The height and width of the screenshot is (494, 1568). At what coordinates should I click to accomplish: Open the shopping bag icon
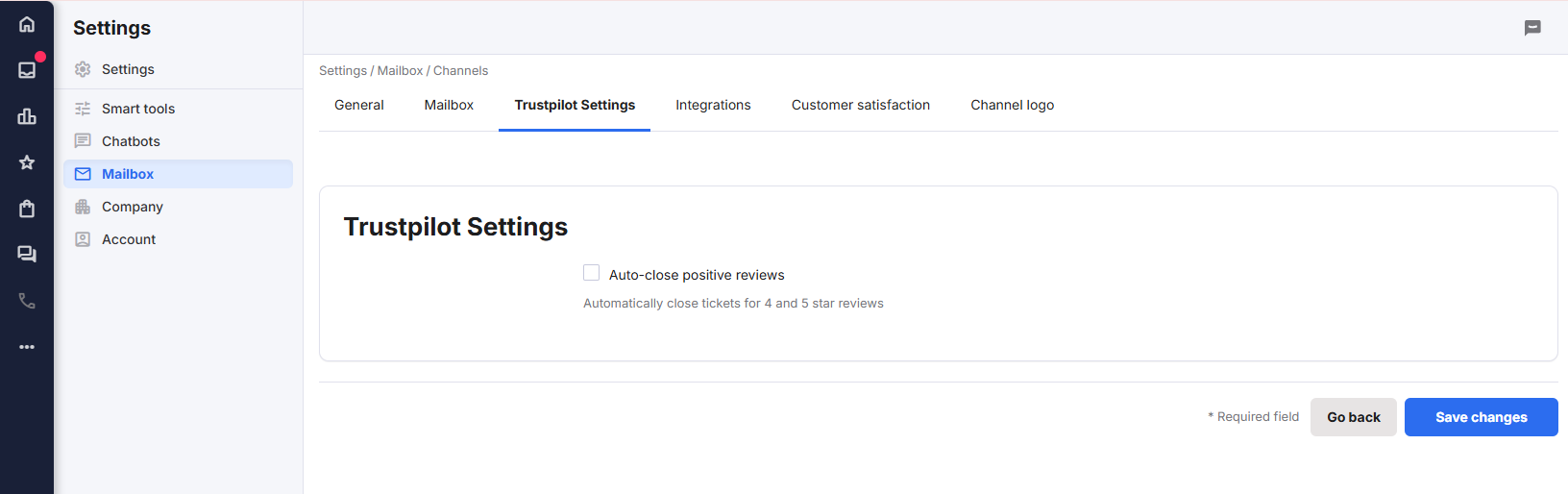[27, 209]
